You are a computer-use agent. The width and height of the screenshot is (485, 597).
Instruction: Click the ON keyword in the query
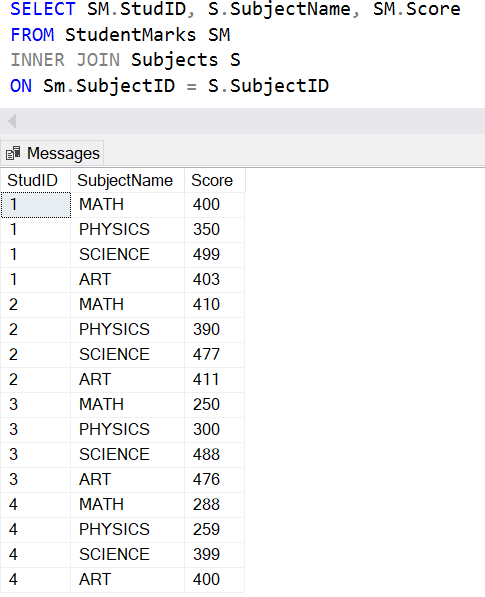(21, 86)
